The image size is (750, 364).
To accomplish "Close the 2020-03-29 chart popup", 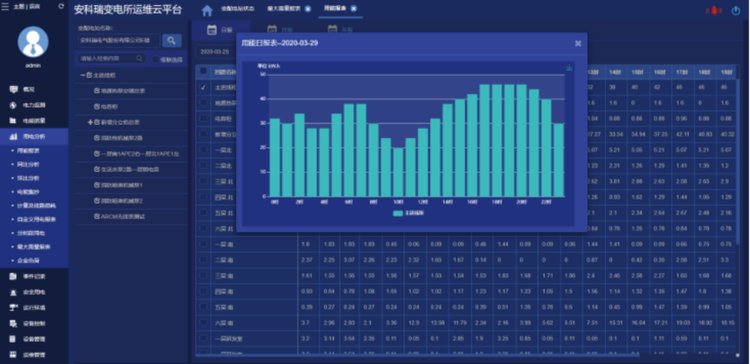I will point(578,44).
